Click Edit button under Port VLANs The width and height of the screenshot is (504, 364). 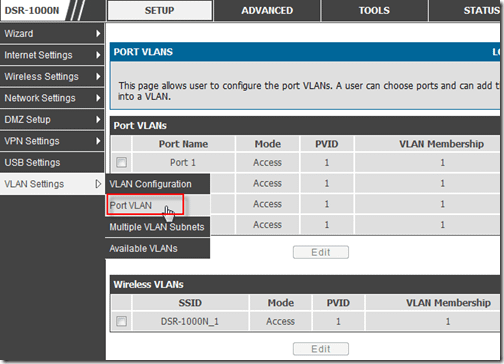321,252
